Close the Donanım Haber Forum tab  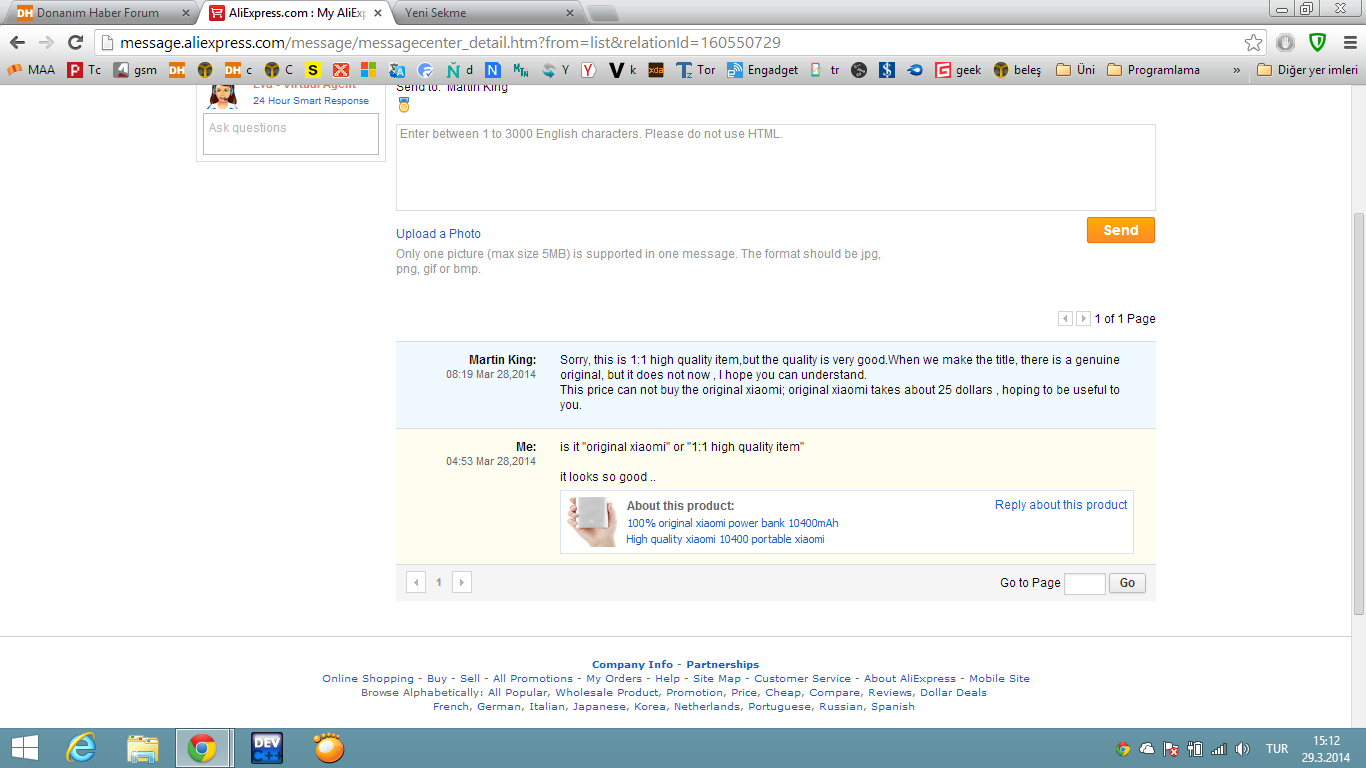(185, 13)
